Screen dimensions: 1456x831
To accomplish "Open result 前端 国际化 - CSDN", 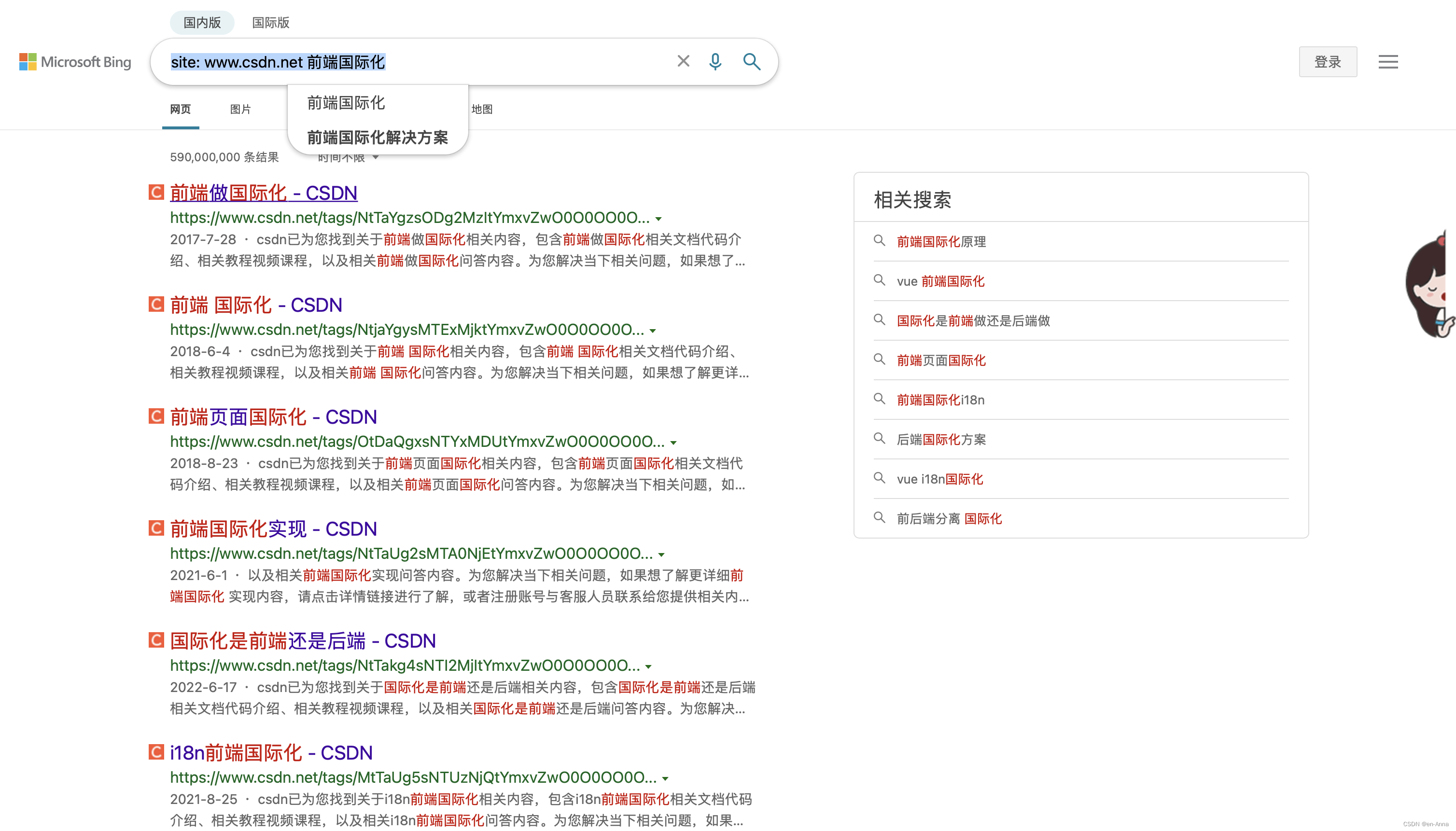I will [256, 305].
